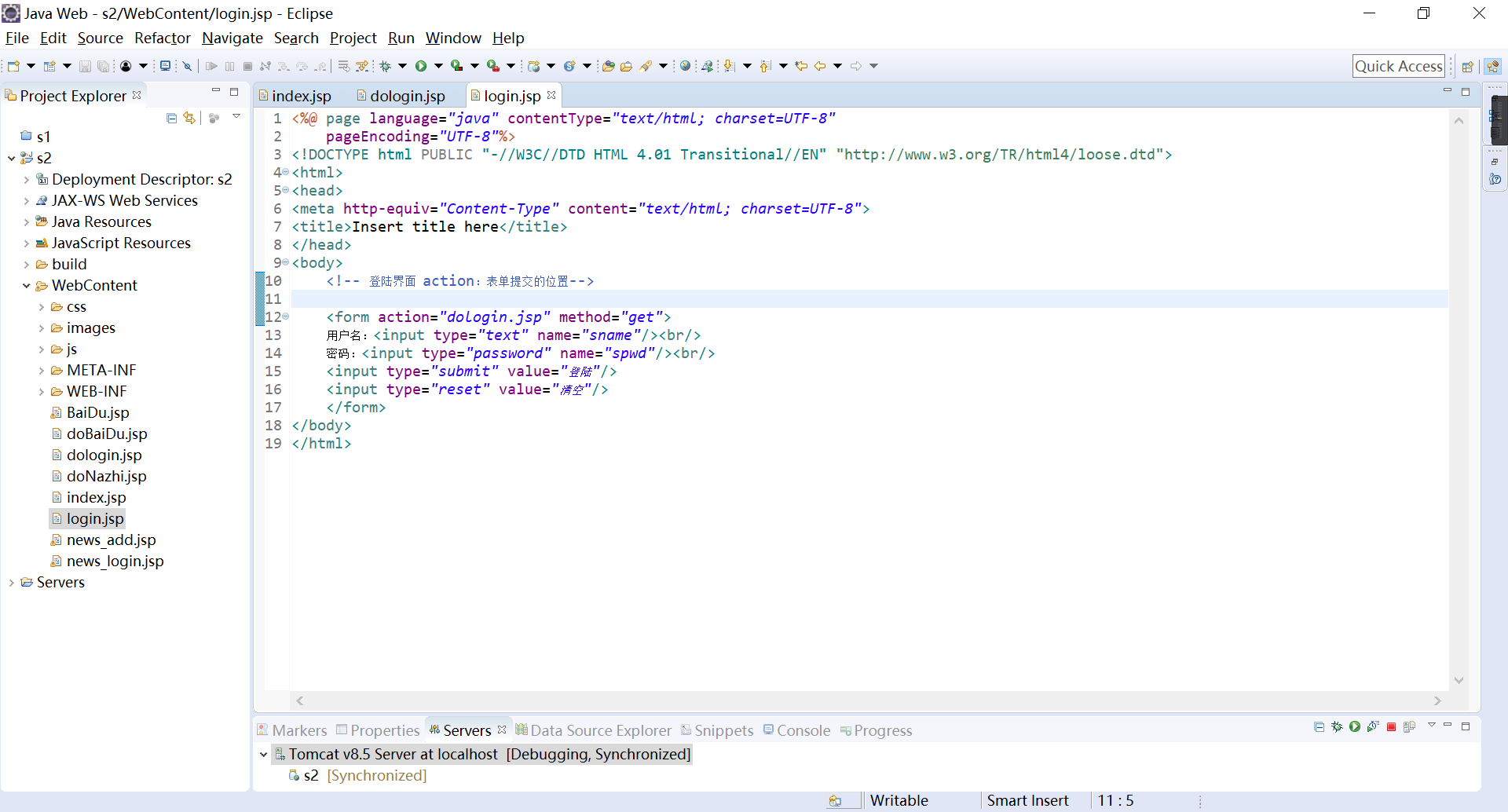Start the Tomcat server in the Servers view
The width and height of the screenshot is (1508, 812).
[x=1355, y=726]
